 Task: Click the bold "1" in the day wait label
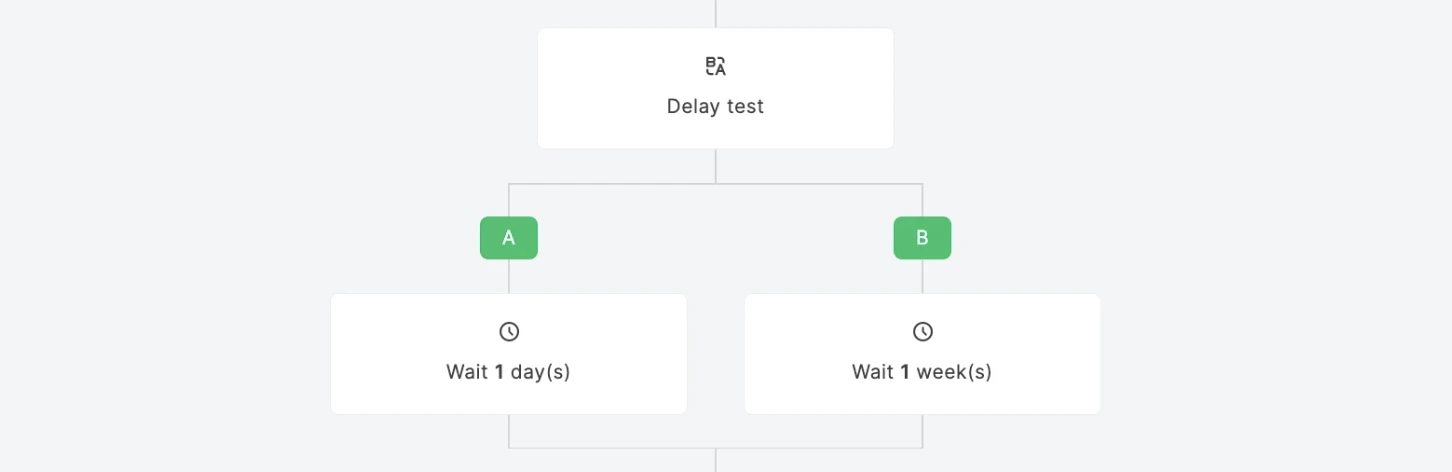499,372
